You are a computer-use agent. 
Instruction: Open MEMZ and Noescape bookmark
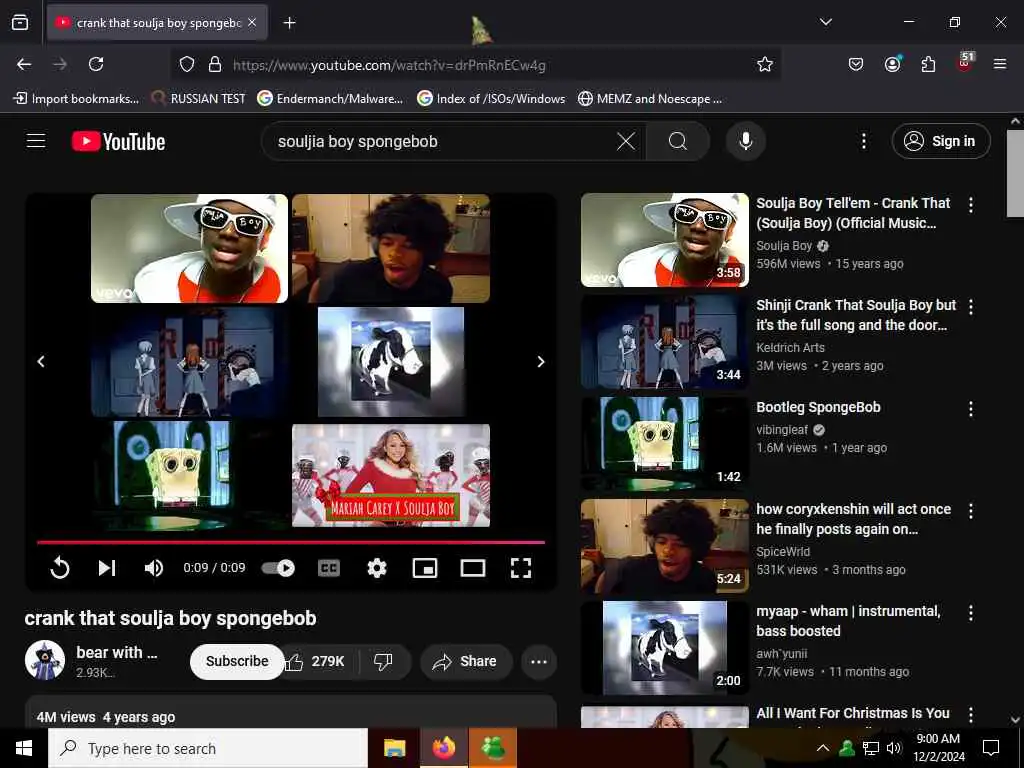tap(650, 99)
